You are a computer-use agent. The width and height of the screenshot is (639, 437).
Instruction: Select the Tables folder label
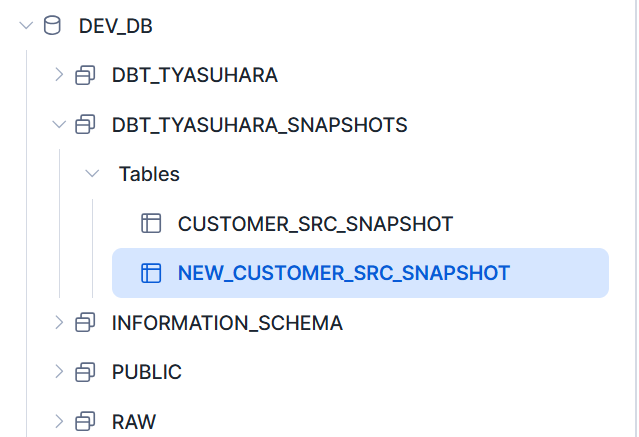pos(149,174)
